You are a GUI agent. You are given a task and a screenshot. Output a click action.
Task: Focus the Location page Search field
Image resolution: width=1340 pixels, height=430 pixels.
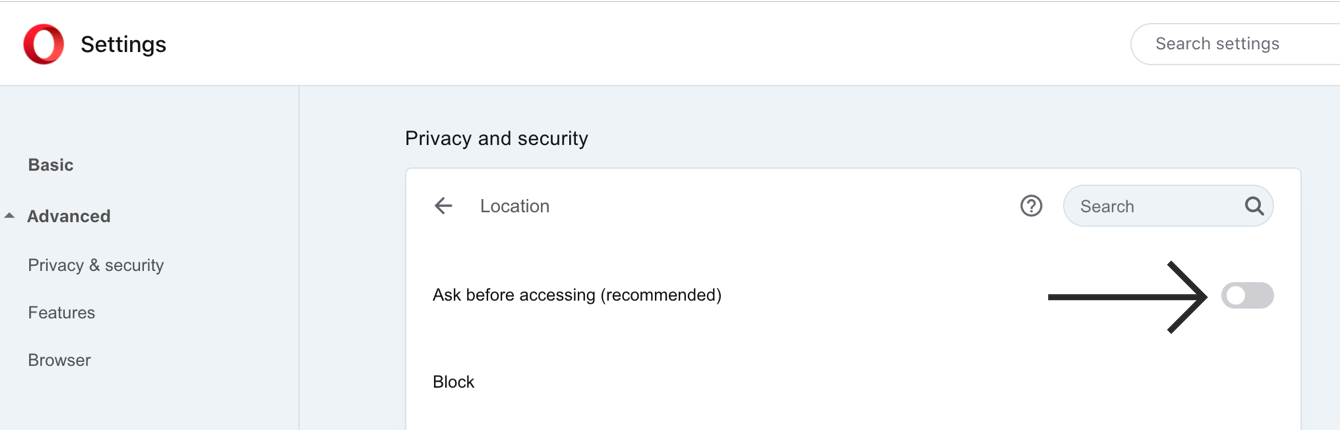(x=1168, y=206)
